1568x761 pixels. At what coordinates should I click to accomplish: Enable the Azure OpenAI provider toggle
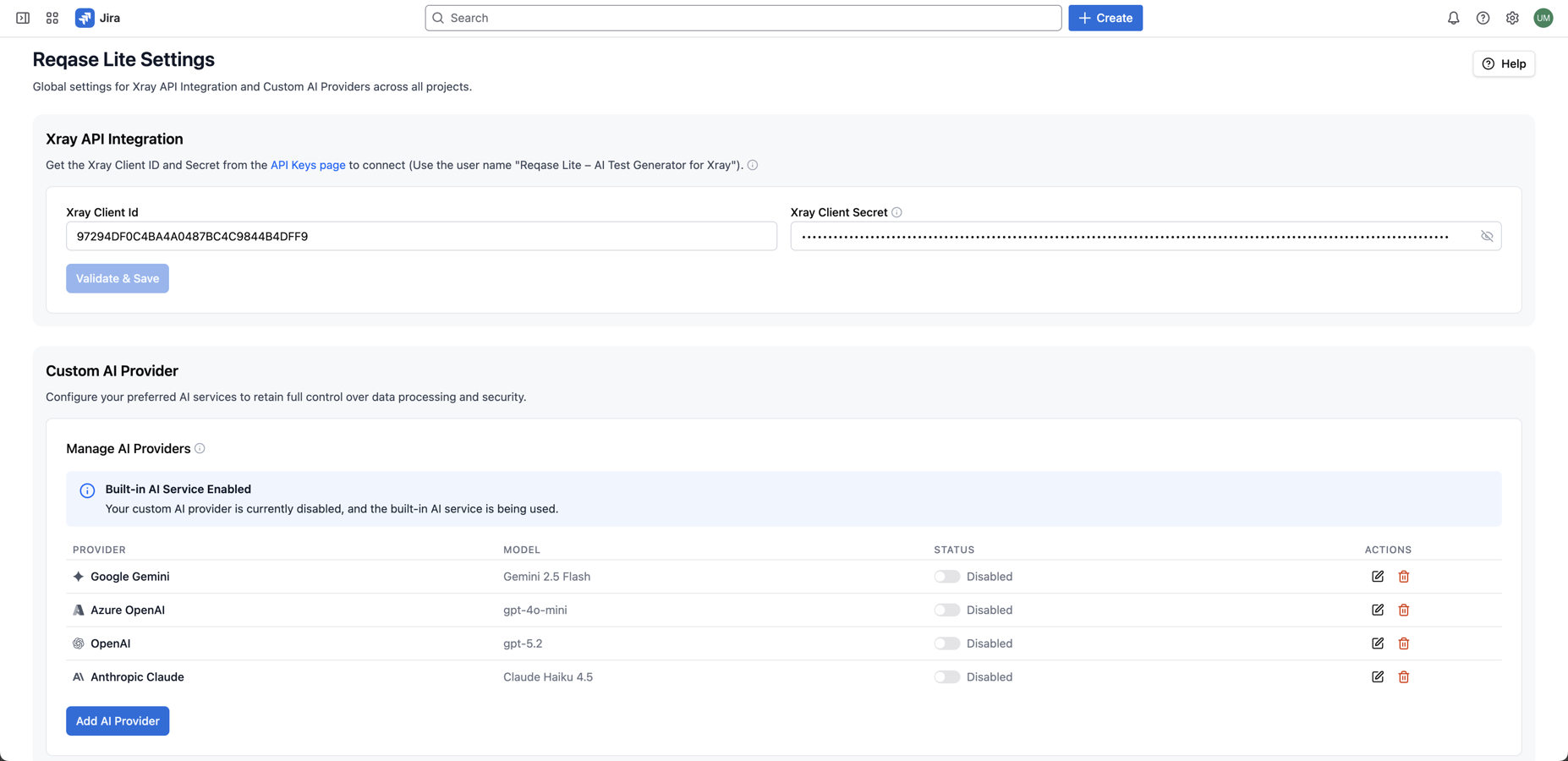946,610
